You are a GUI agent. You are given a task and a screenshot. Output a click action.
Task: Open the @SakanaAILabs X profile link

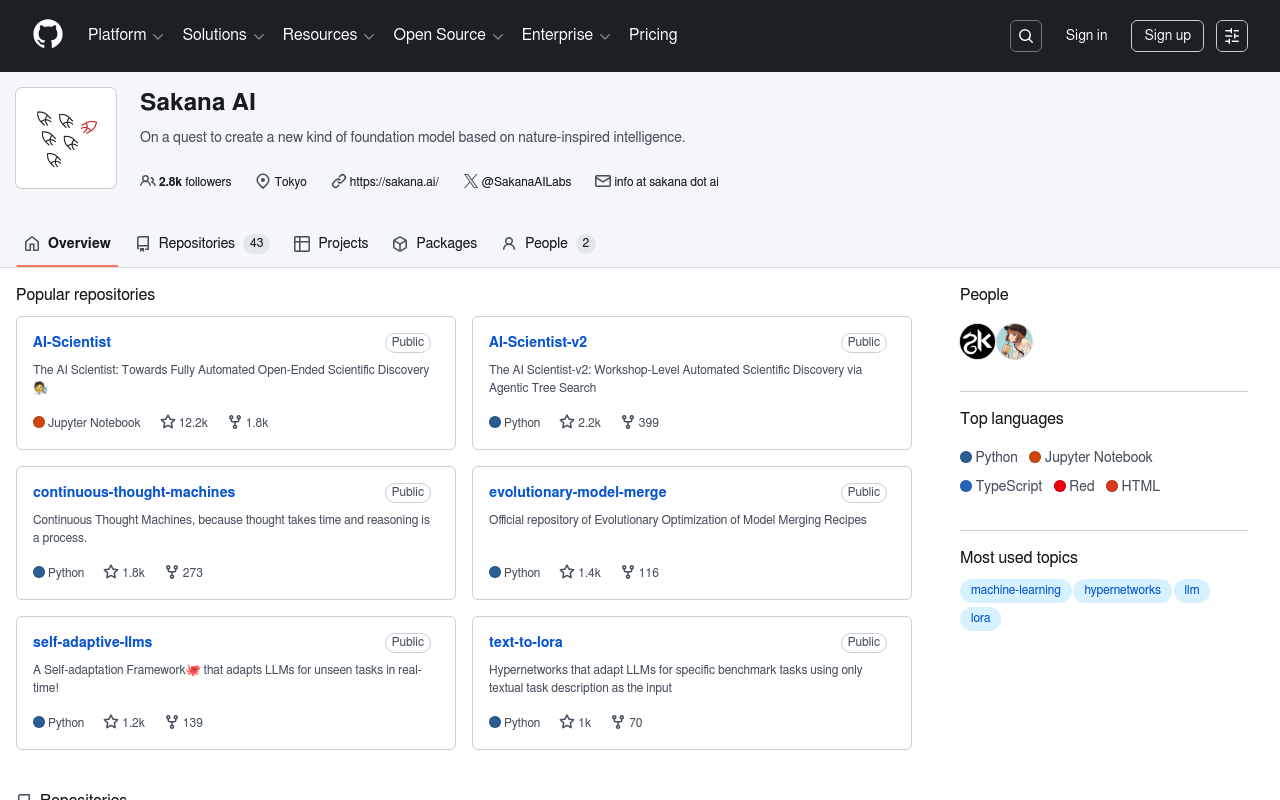(x=517, y=182)
